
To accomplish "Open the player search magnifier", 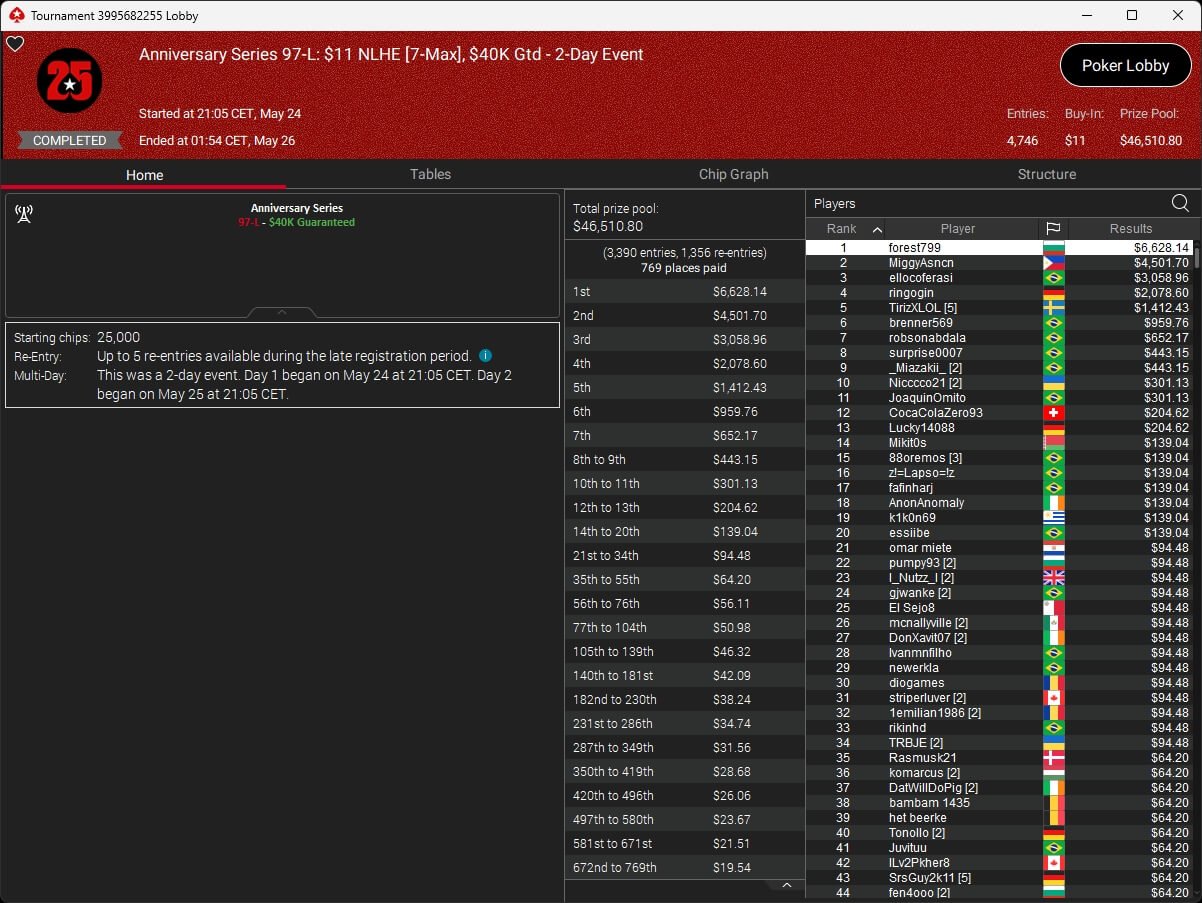I will point(1180,203).
